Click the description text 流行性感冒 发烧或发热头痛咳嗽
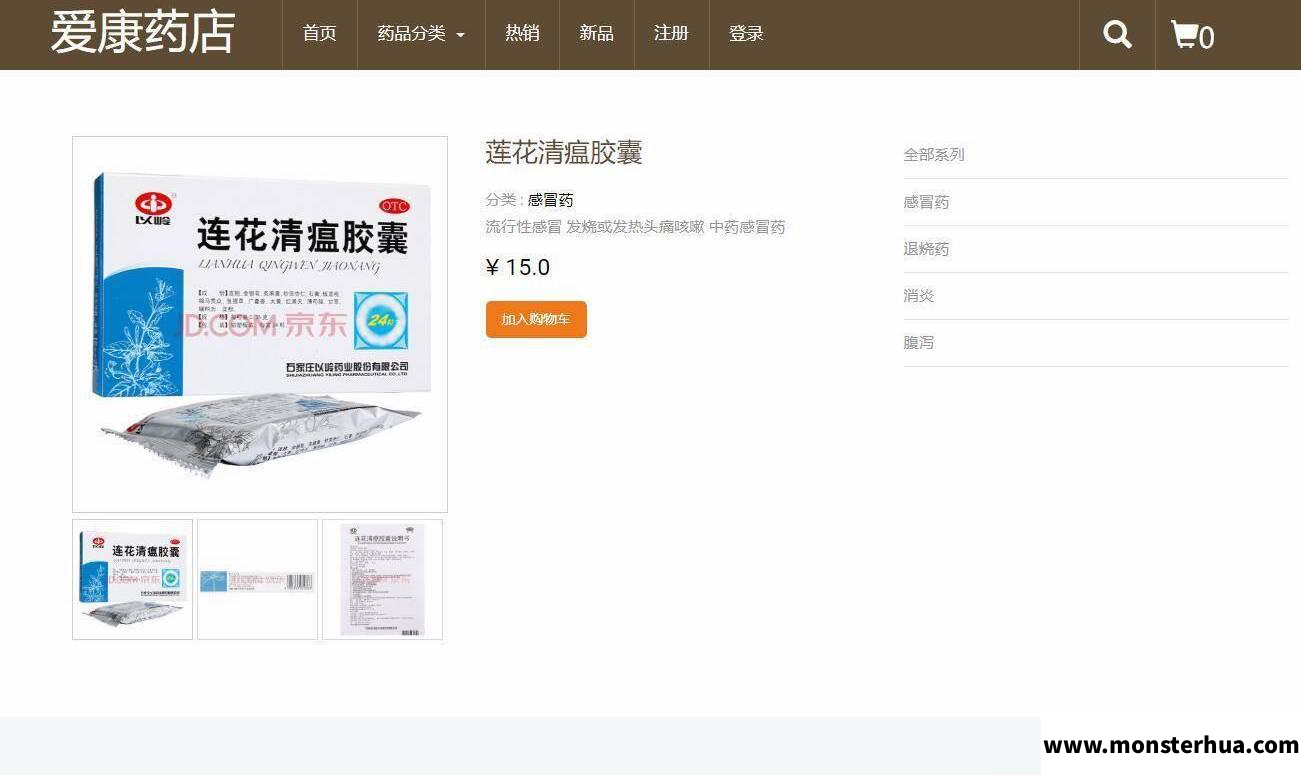Image resolution: width=1301 pixels, height=775 pixels. pos(596,227)
